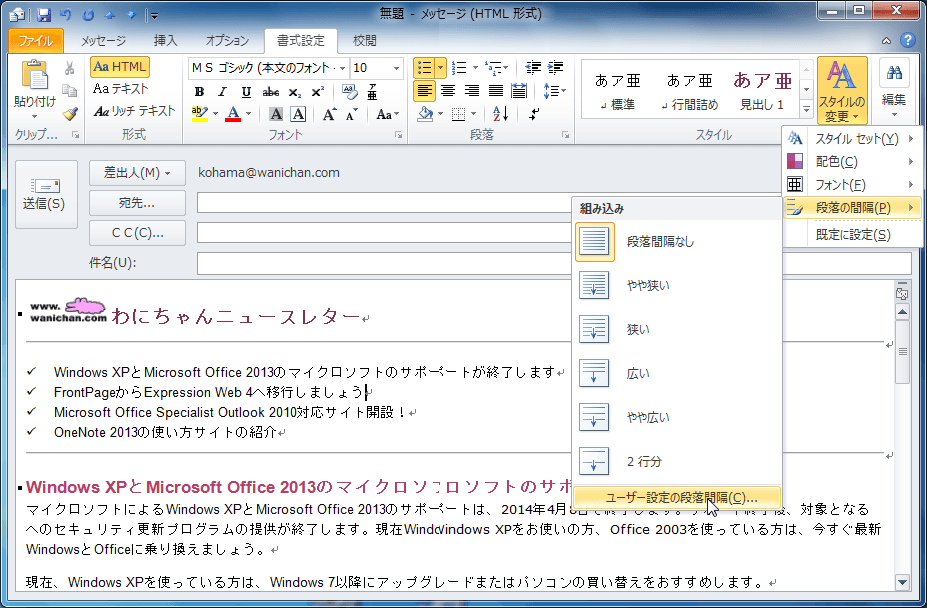Toggle Subscript formatting
The height and width of the screenshot is (608, 927).
click(x=294, y=92)
